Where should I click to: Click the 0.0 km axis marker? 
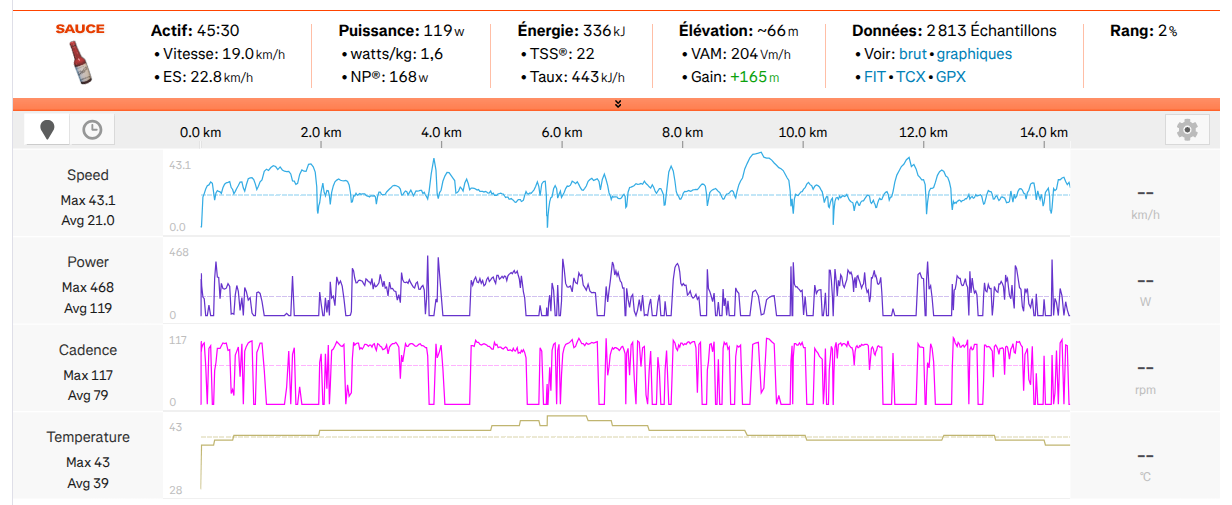[200, 132]
